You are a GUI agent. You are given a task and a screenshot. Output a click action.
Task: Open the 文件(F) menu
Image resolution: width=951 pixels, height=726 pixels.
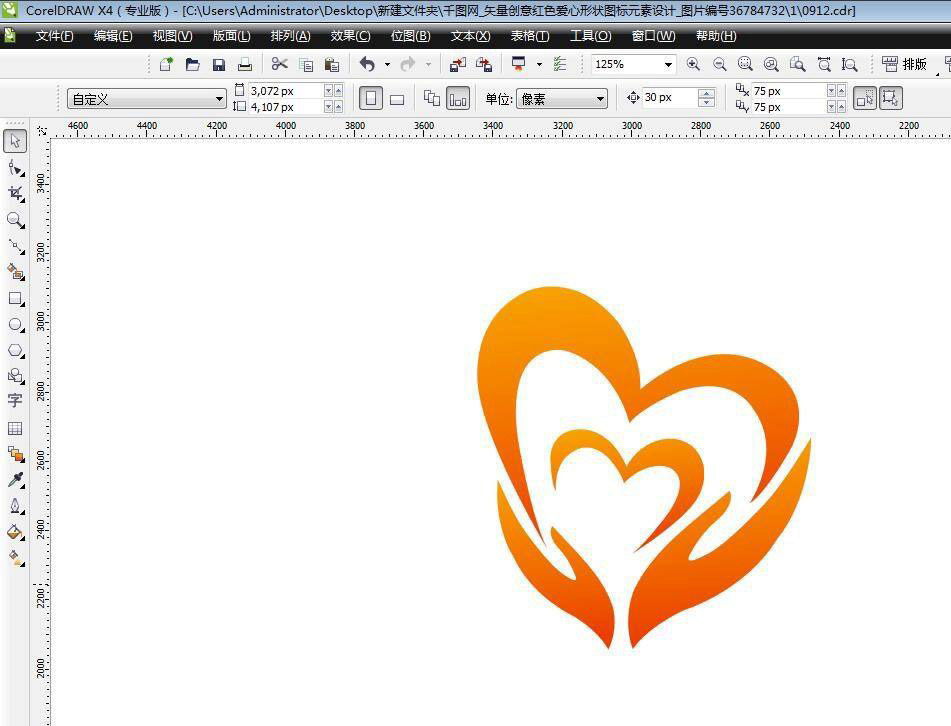click(x=54, y=36)
